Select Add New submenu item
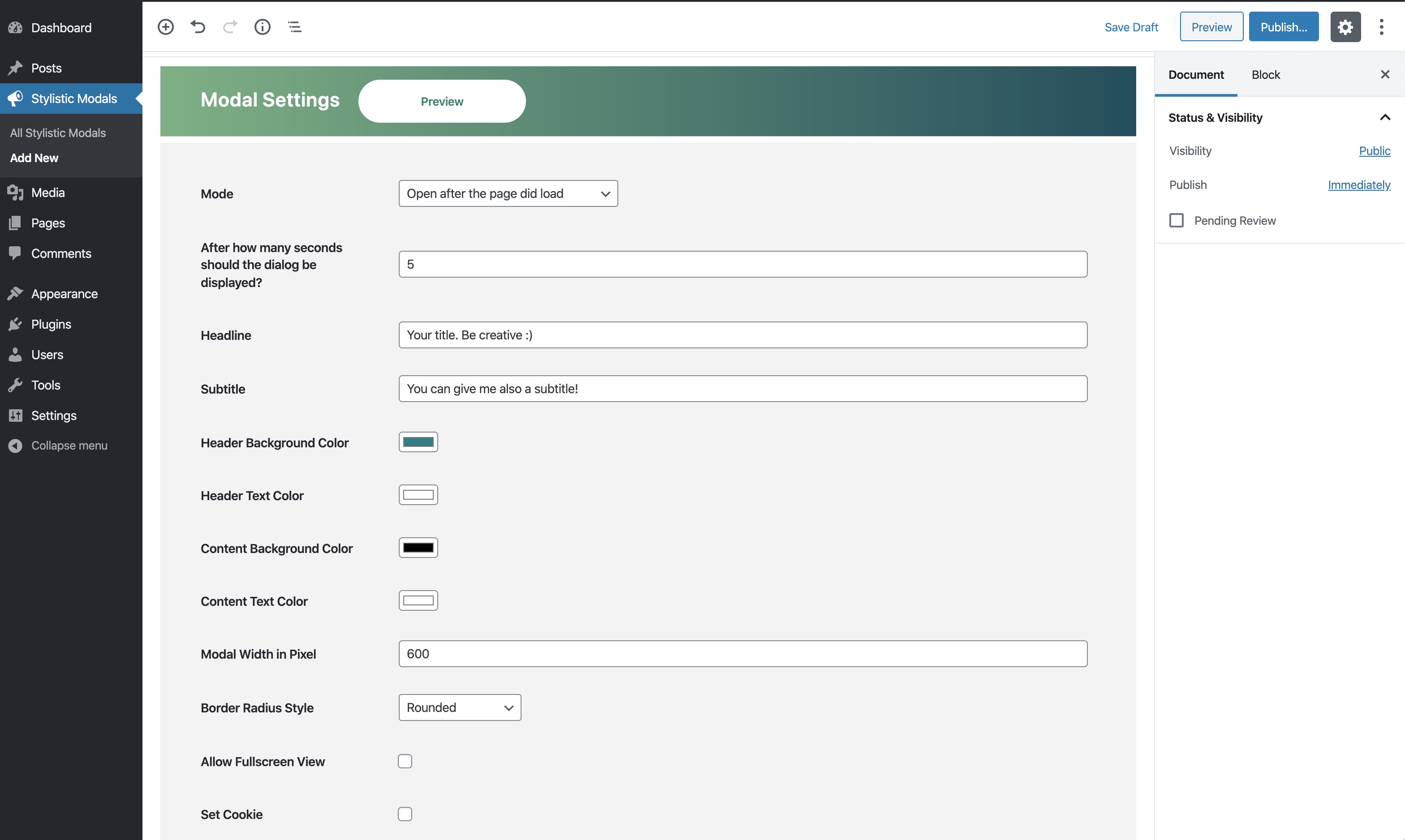 pos(34,158)
